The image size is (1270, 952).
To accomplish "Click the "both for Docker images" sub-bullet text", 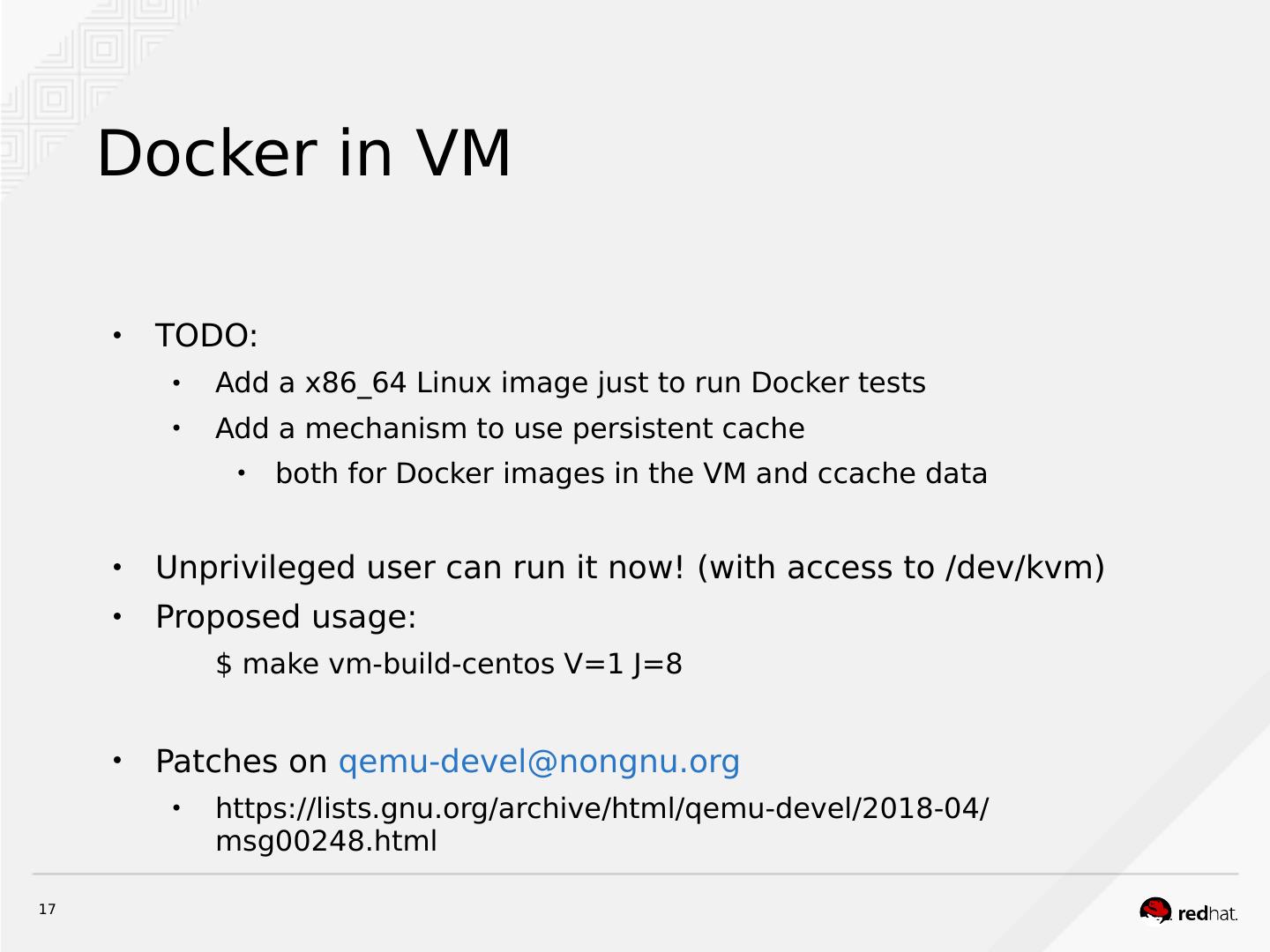I will coord(631,473).
